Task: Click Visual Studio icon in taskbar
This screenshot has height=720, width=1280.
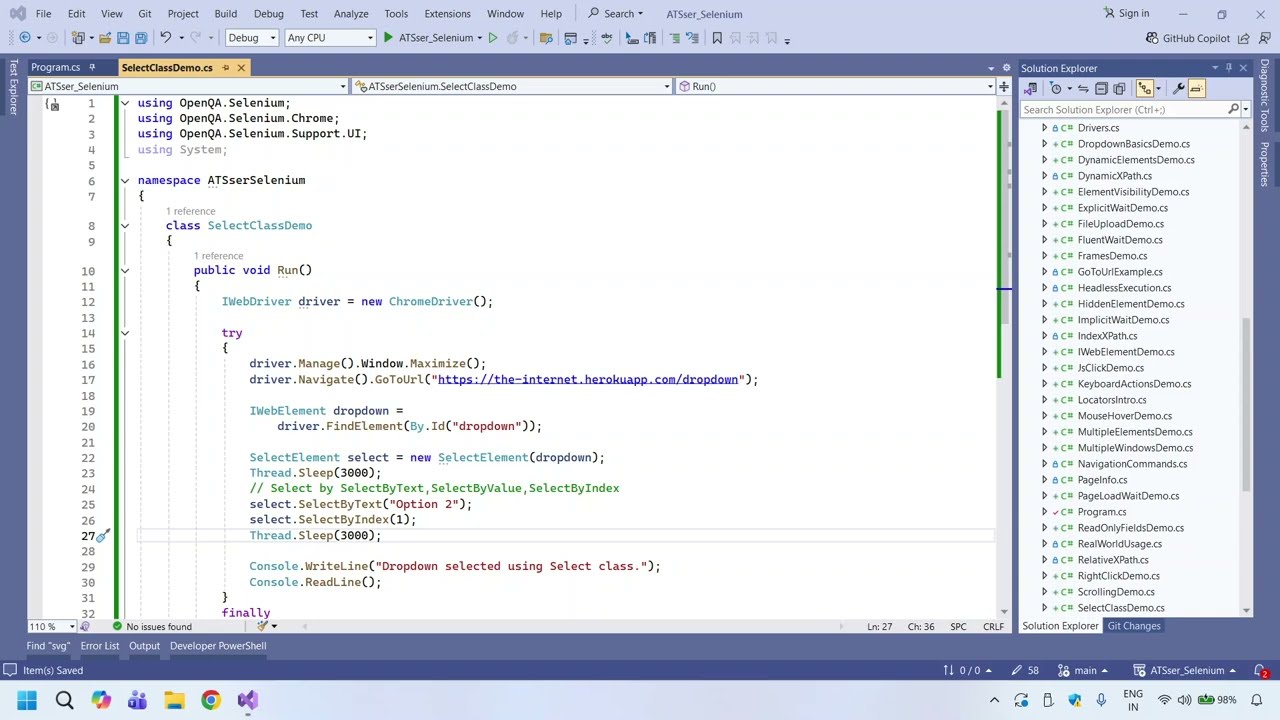Action: 248,700
